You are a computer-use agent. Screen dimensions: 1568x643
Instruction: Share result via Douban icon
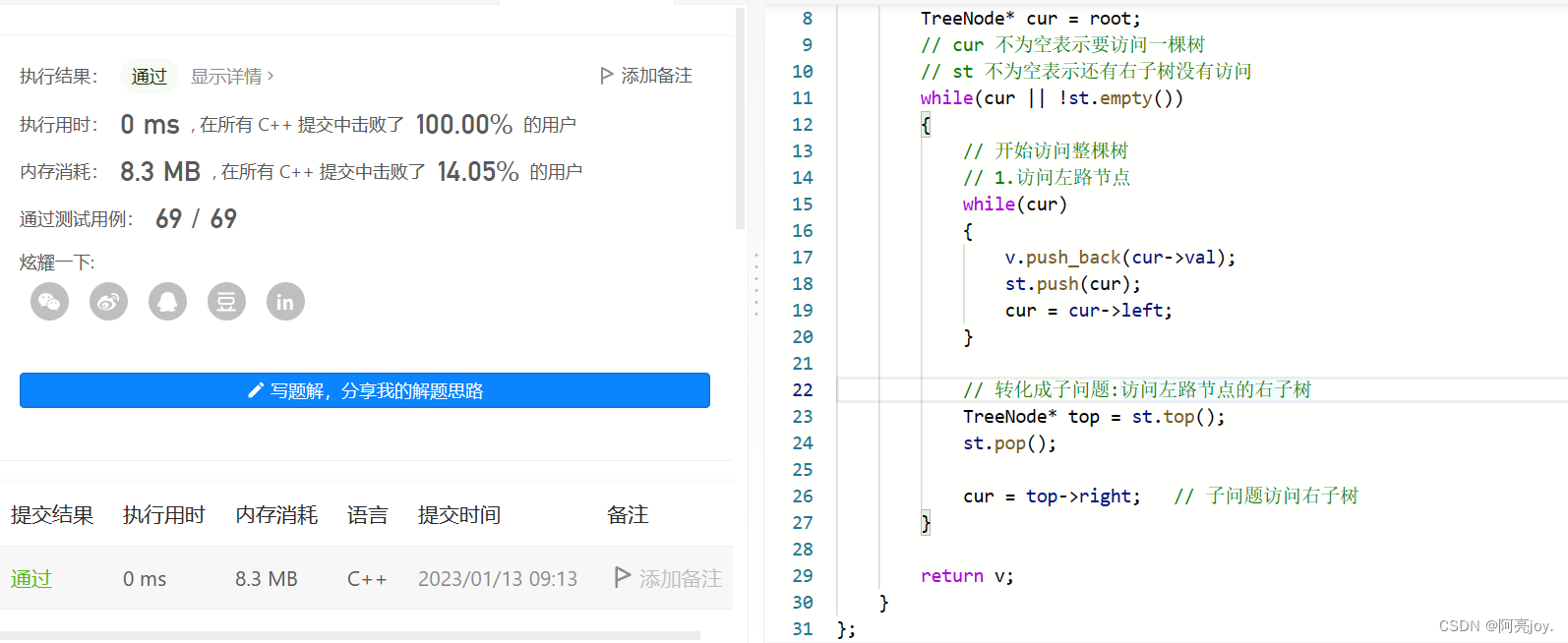226,302
